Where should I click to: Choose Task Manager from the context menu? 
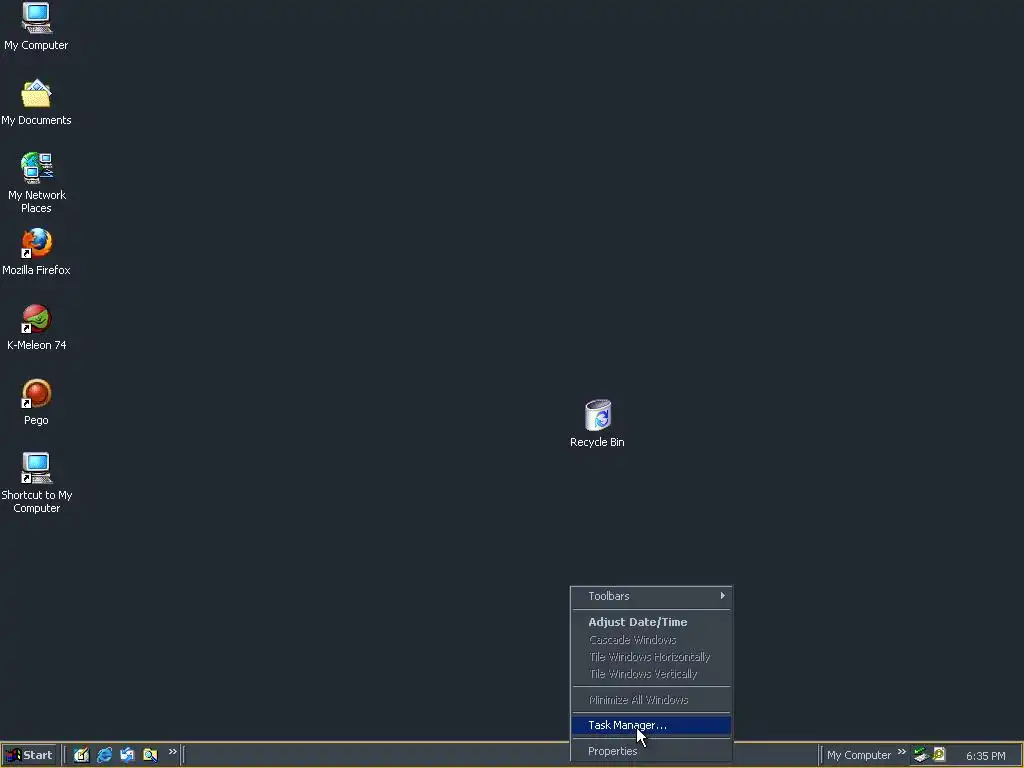click(651, 726)
